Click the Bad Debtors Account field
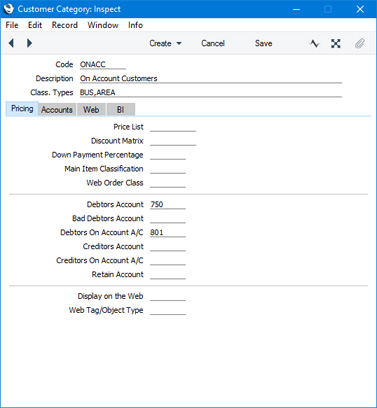 [168, 219]
